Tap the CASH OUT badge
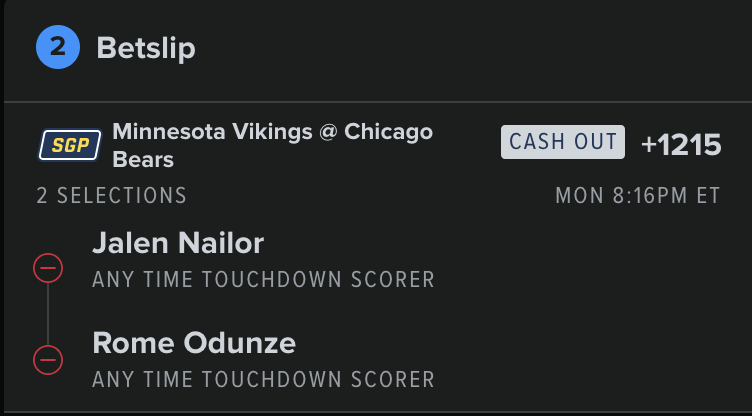This screenshot has width=752, height=416. coord(563,142)
